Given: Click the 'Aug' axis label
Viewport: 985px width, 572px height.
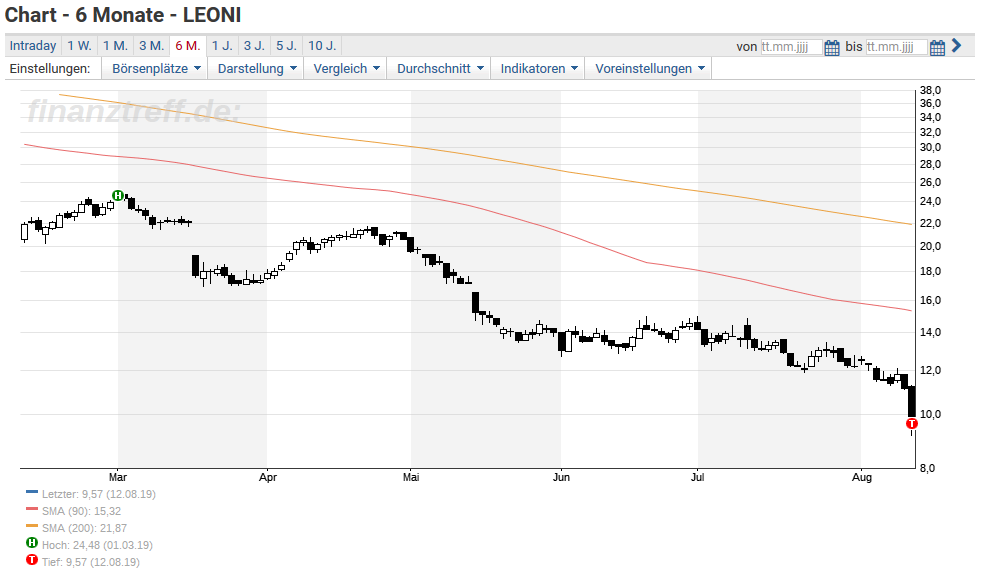Looking at the screenshot, I should [861, 477].
